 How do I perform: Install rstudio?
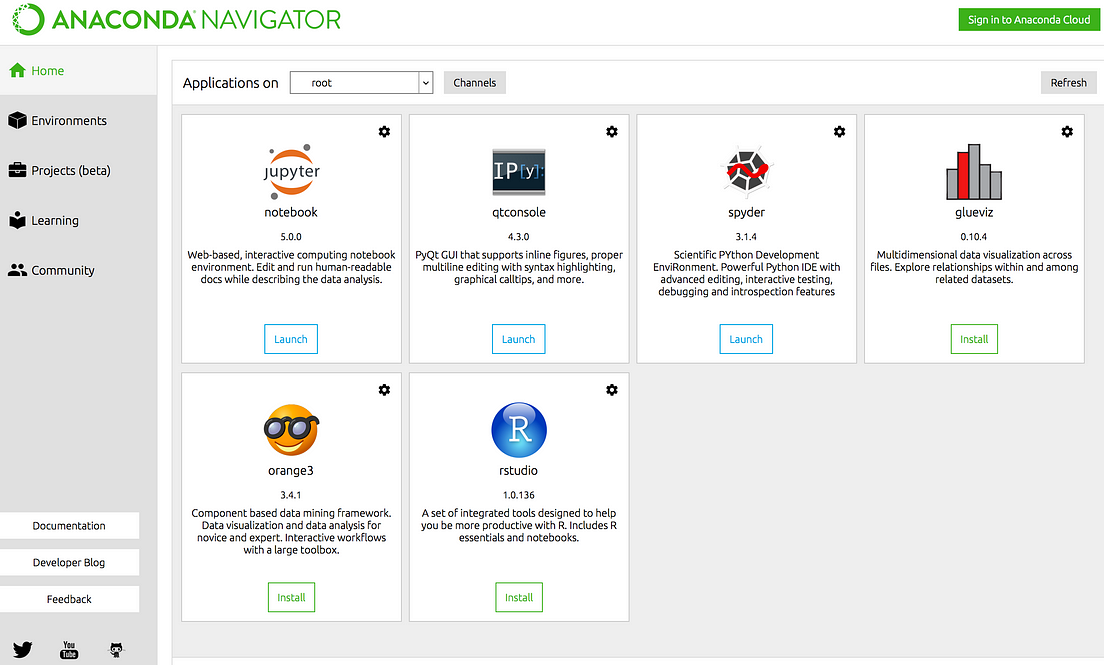pos(519,597)
